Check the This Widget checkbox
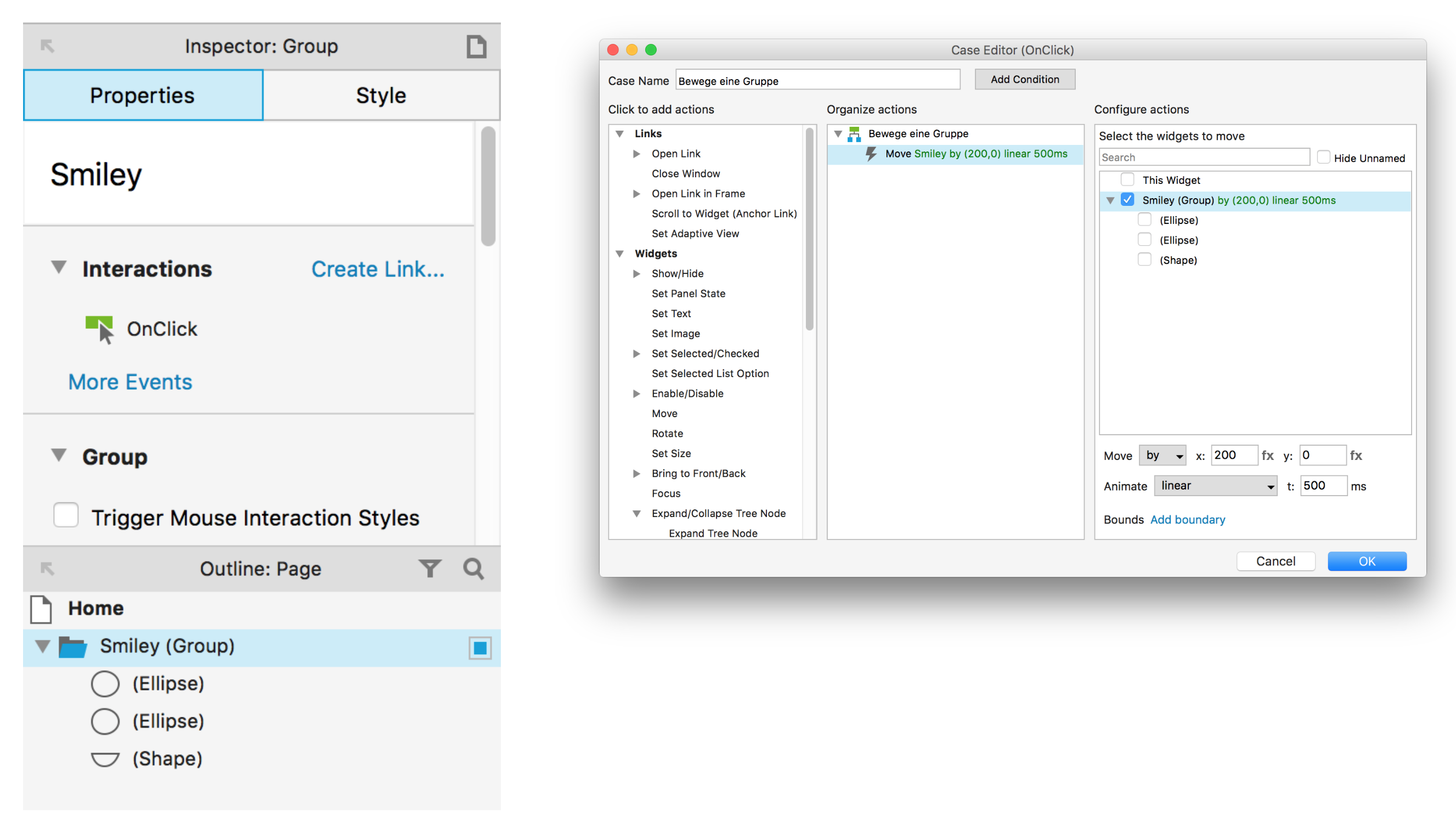The image size is (1456, 831). 1127,180
